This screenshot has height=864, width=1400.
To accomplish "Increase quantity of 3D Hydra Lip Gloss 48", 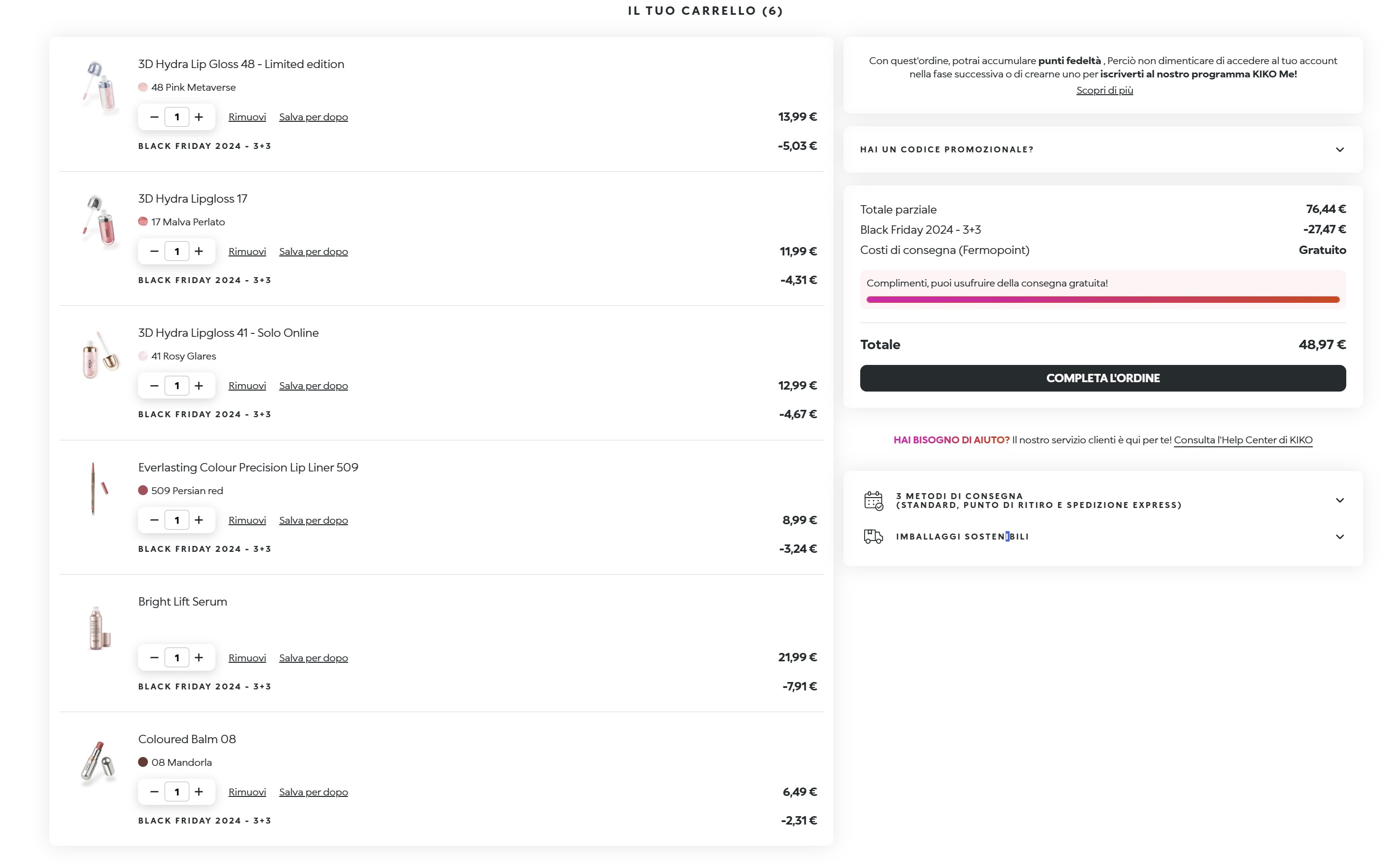I will (x=199, y=117).
